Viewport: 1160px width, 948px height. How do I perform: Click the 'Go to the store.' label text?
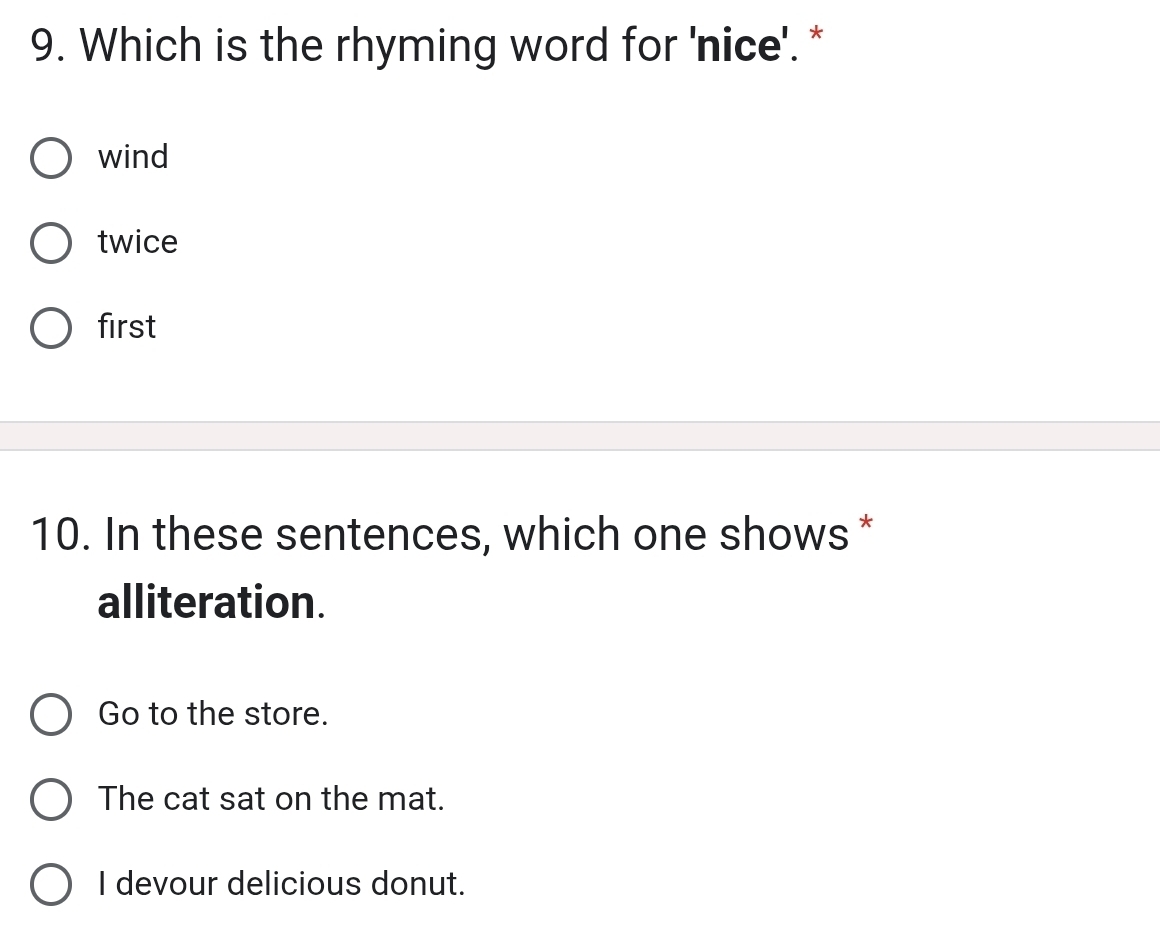click(213, 714)
